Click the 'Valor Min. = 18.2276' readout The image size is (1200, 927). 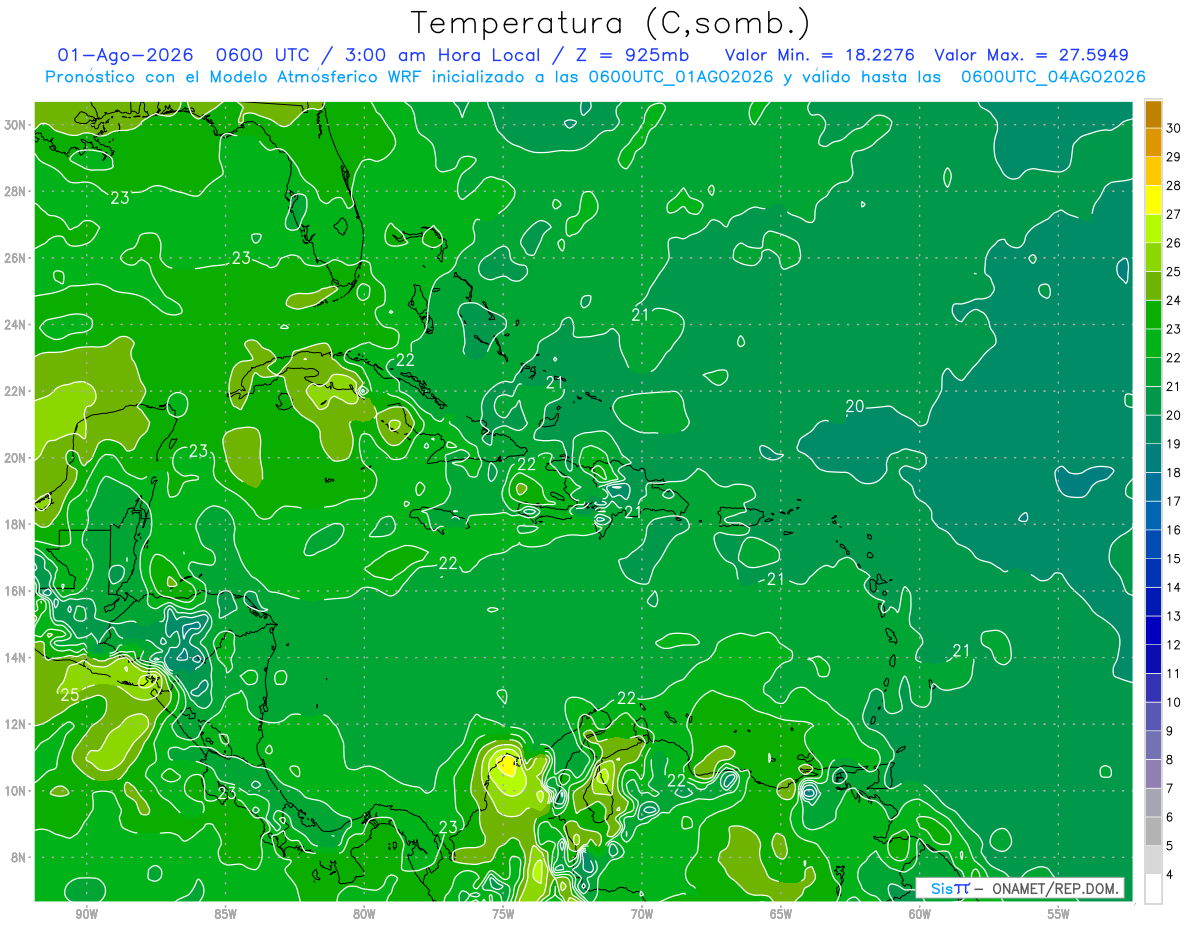(x=819, y=55)
